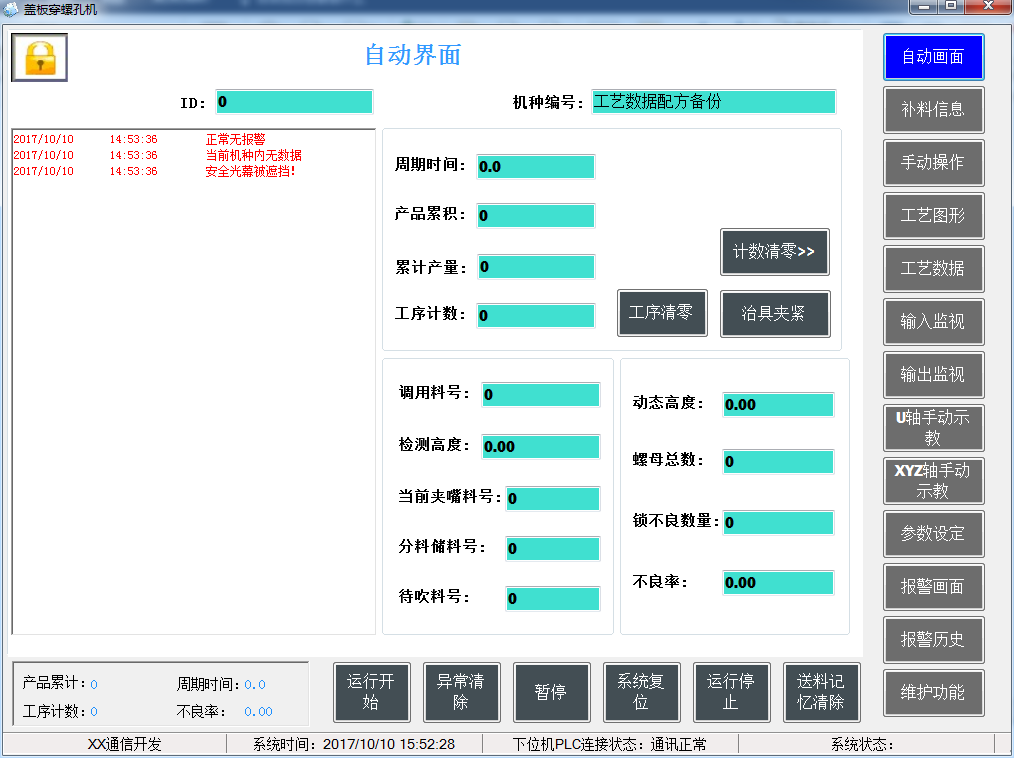The image size is (1014, 758).
Task: Switch to the 自动画面 screen
Action: [x=933, y=57]
